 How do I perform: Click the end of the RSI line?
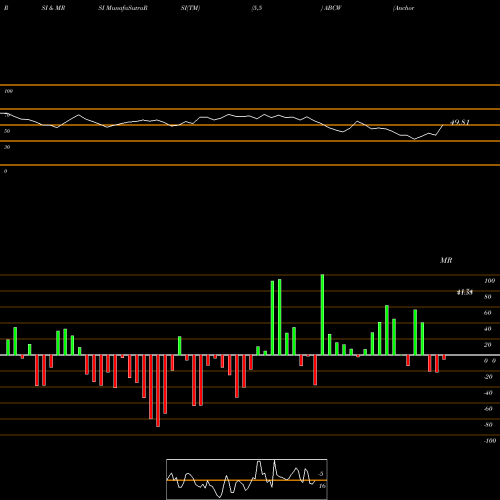click(x=443, y=125)
